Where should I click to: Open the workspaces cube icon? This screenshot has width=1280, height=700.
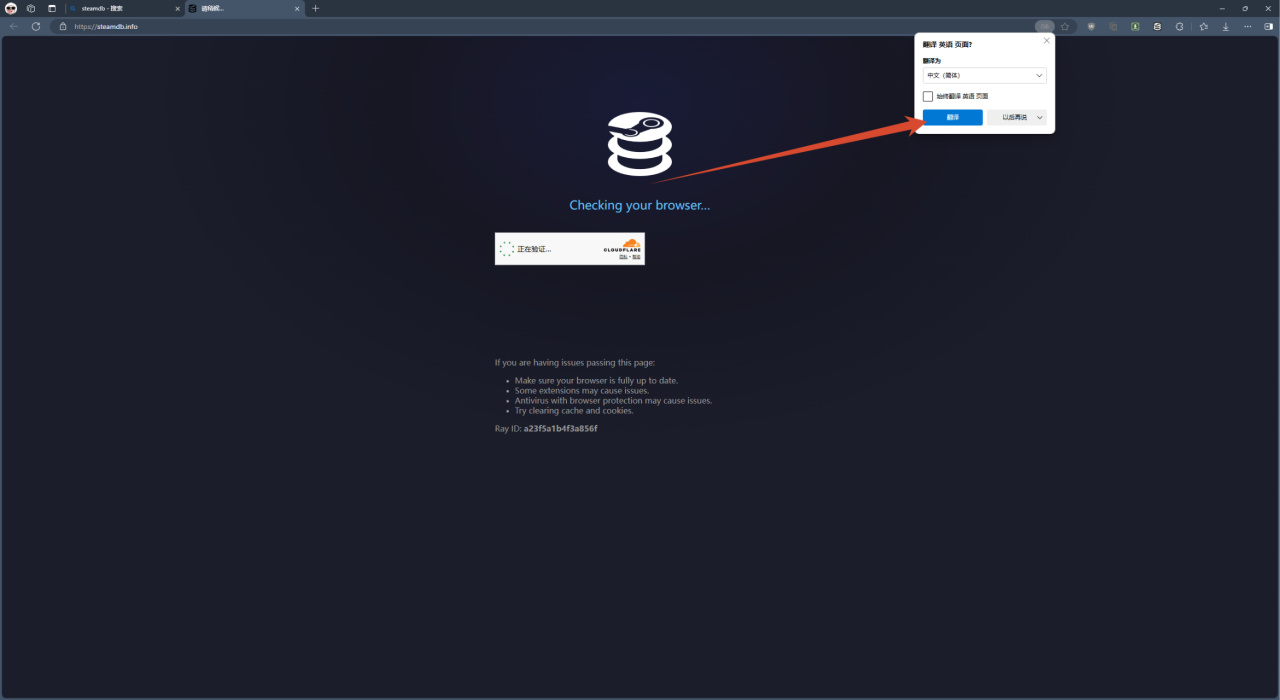point(31,8)
